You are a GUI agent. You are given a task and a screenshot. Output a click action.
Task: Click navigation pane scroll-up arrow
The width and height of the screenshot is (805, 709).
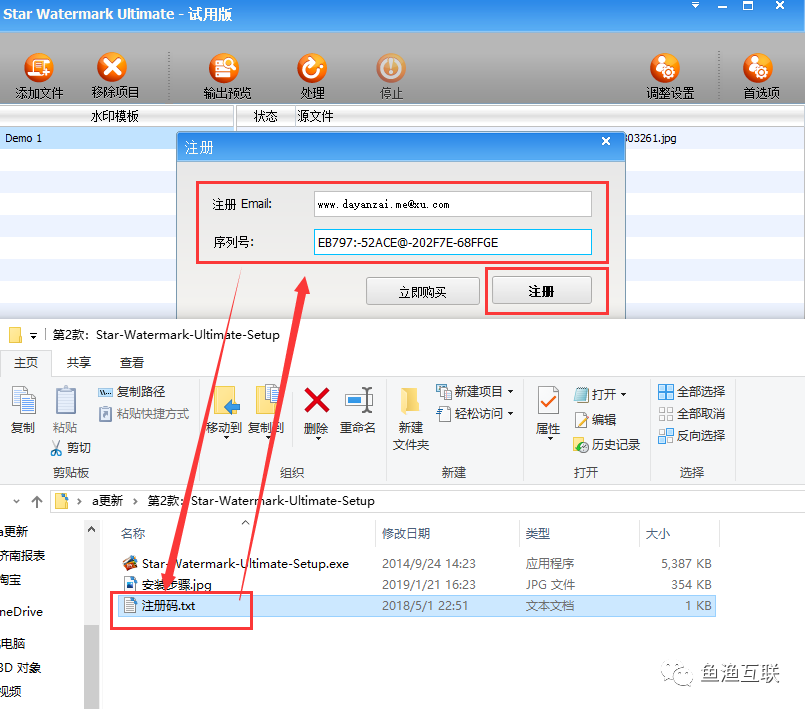coord(91,529)
